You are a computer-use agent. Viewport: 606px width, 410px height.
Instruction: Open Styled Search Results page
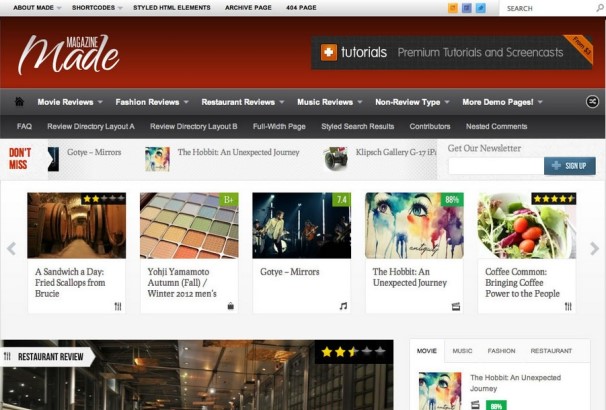coord(357,126)
